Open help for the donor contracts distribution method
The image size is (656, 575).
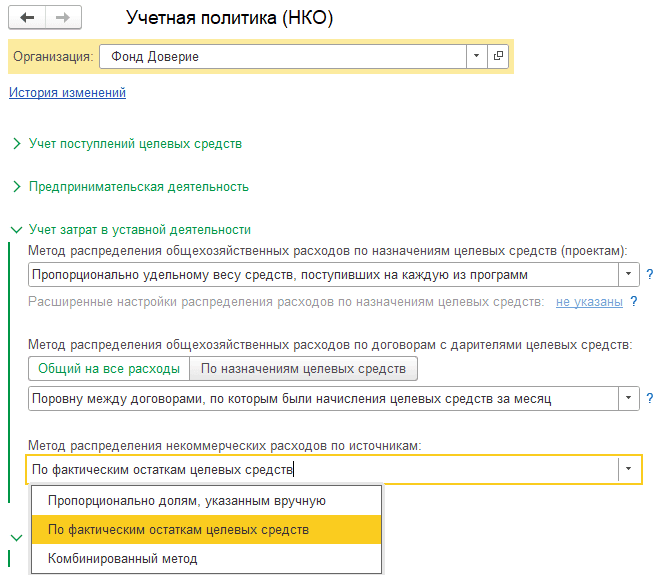point(649,399)
